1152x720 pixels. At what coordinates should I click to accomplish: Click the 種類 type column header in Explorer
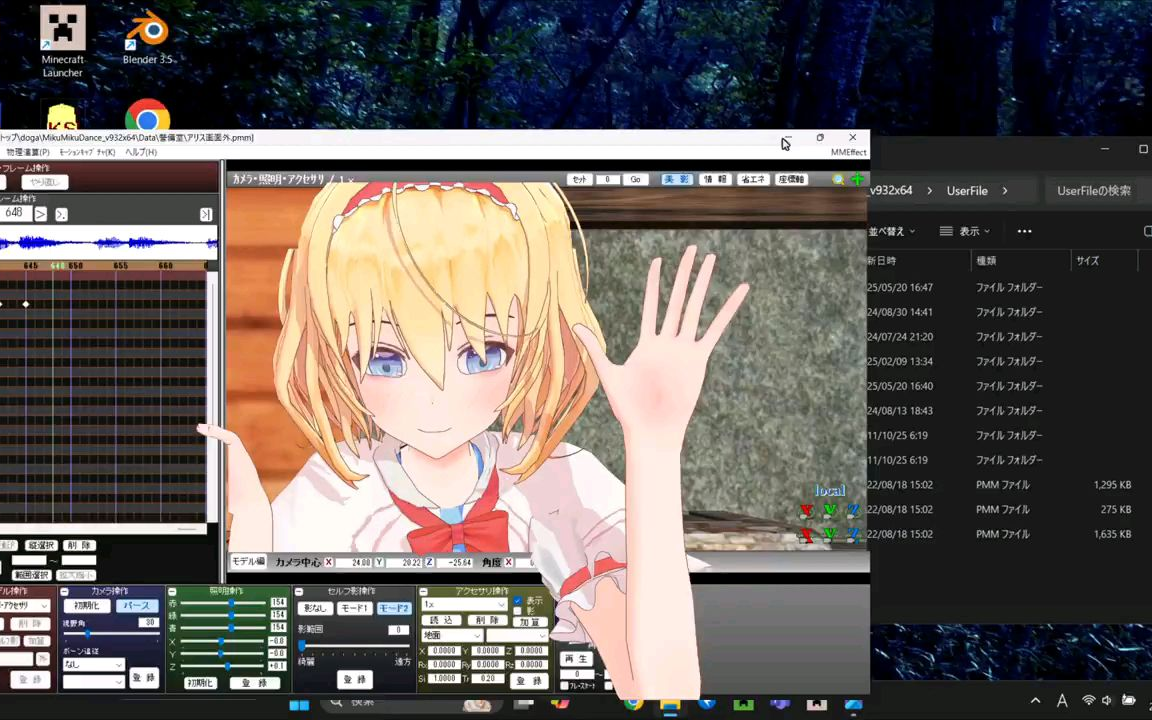(986, 260)
